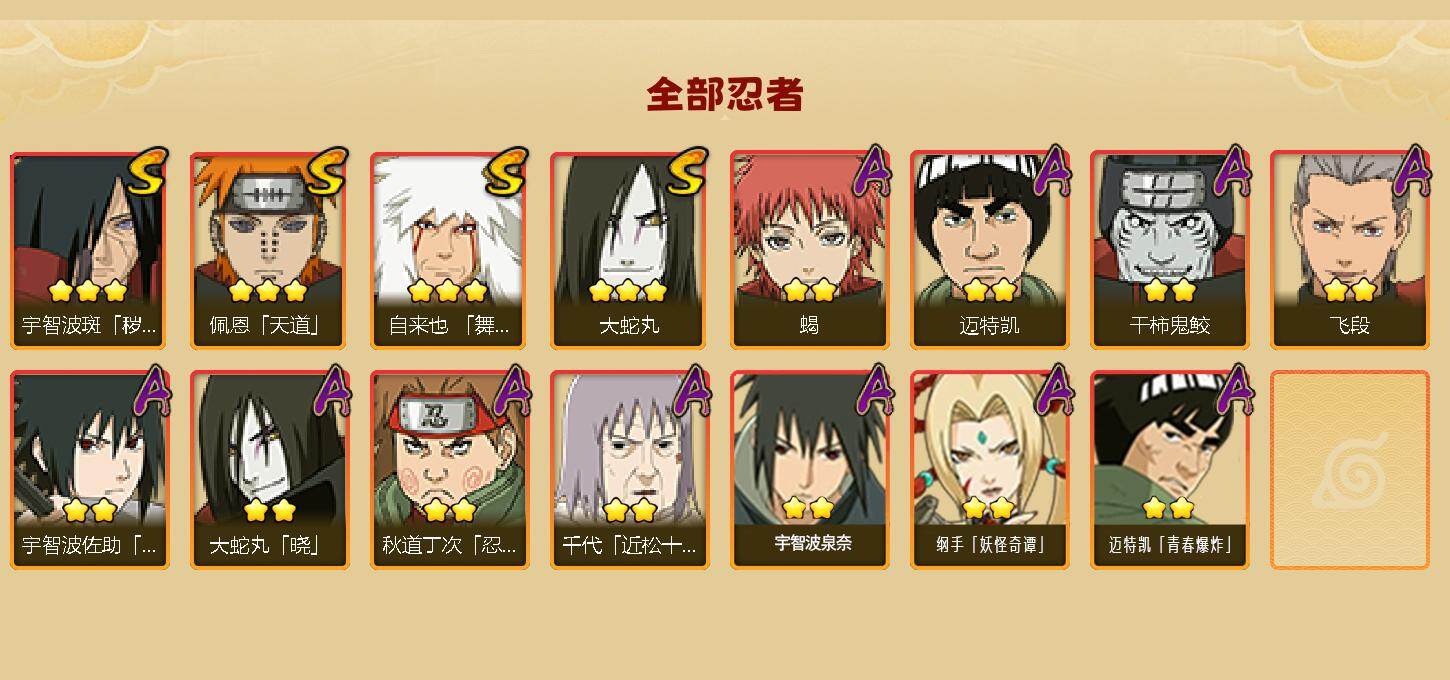This screenshot has height=680, width=1450.
Task: Click the A rank badge on 飞段 card
Action: pyautogui.click(x=1411, y=170)
